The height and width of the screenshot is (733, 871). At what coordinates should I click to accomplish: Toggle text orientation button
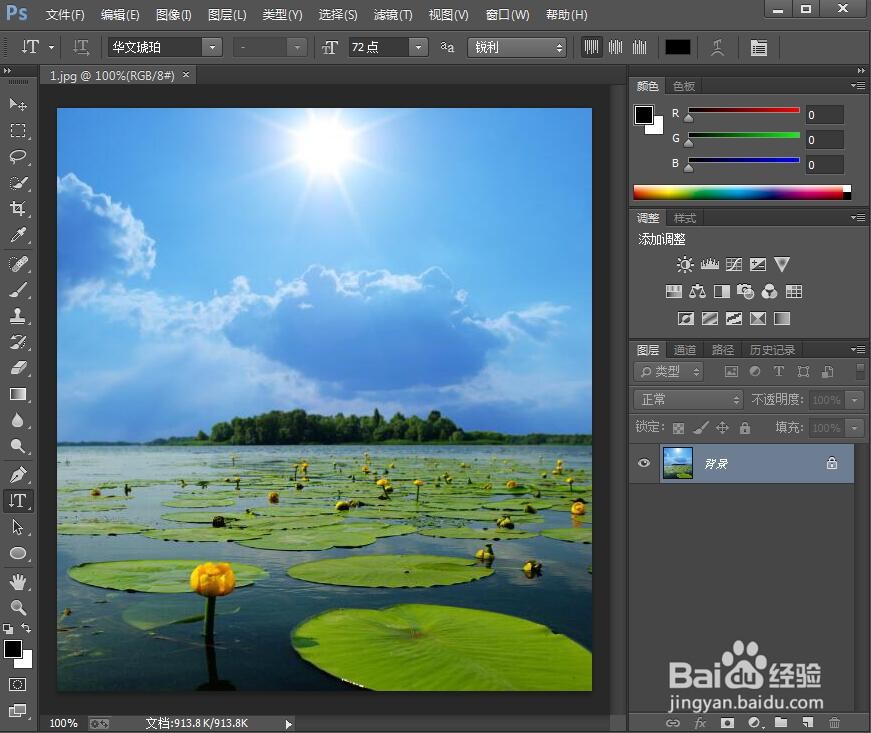81,48
